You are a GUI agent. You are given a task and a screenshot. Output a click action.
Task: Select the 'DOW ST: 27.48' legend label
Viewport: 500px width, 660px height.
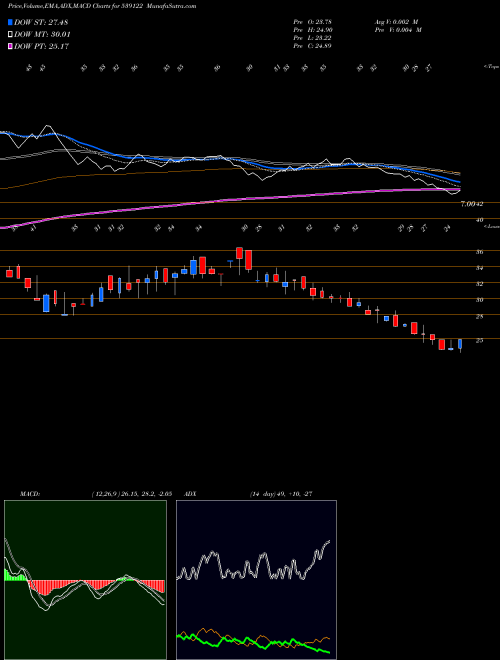click(x=41, y=22)
